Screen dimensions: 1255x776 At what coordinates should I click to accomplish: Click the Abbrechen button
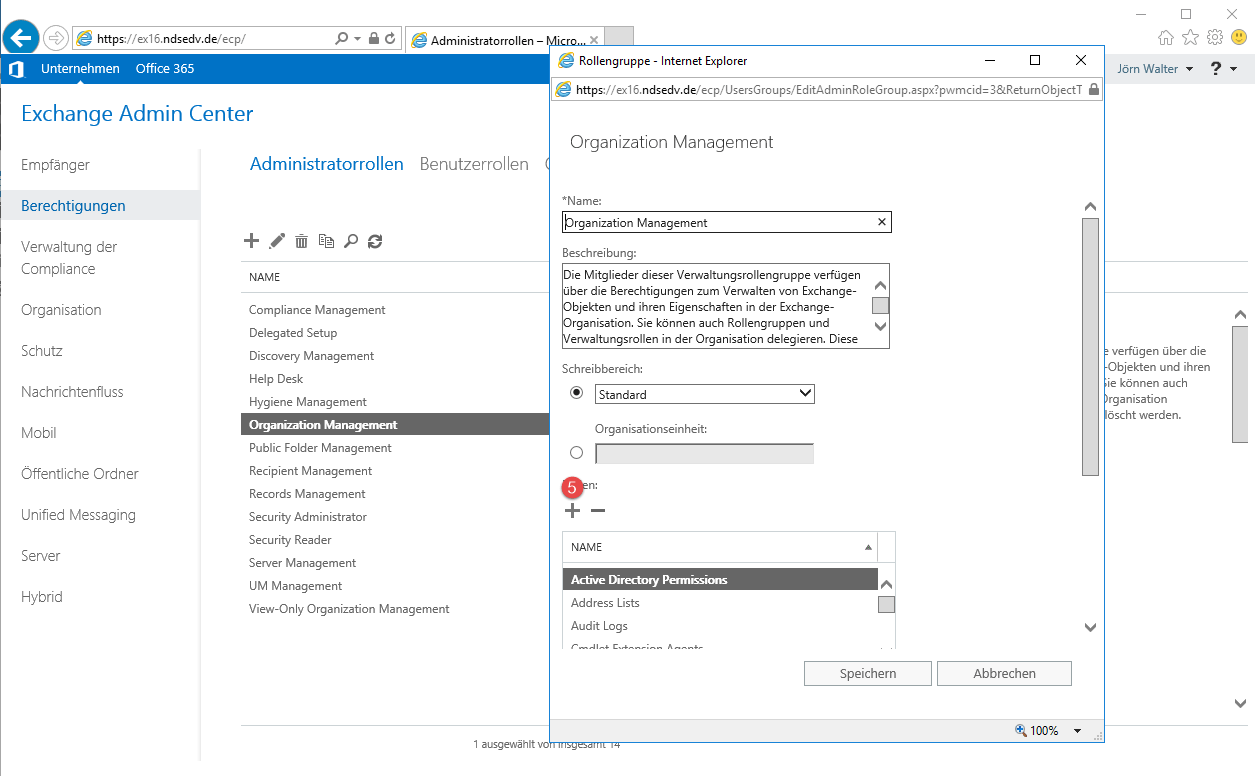pos(1004,673)
